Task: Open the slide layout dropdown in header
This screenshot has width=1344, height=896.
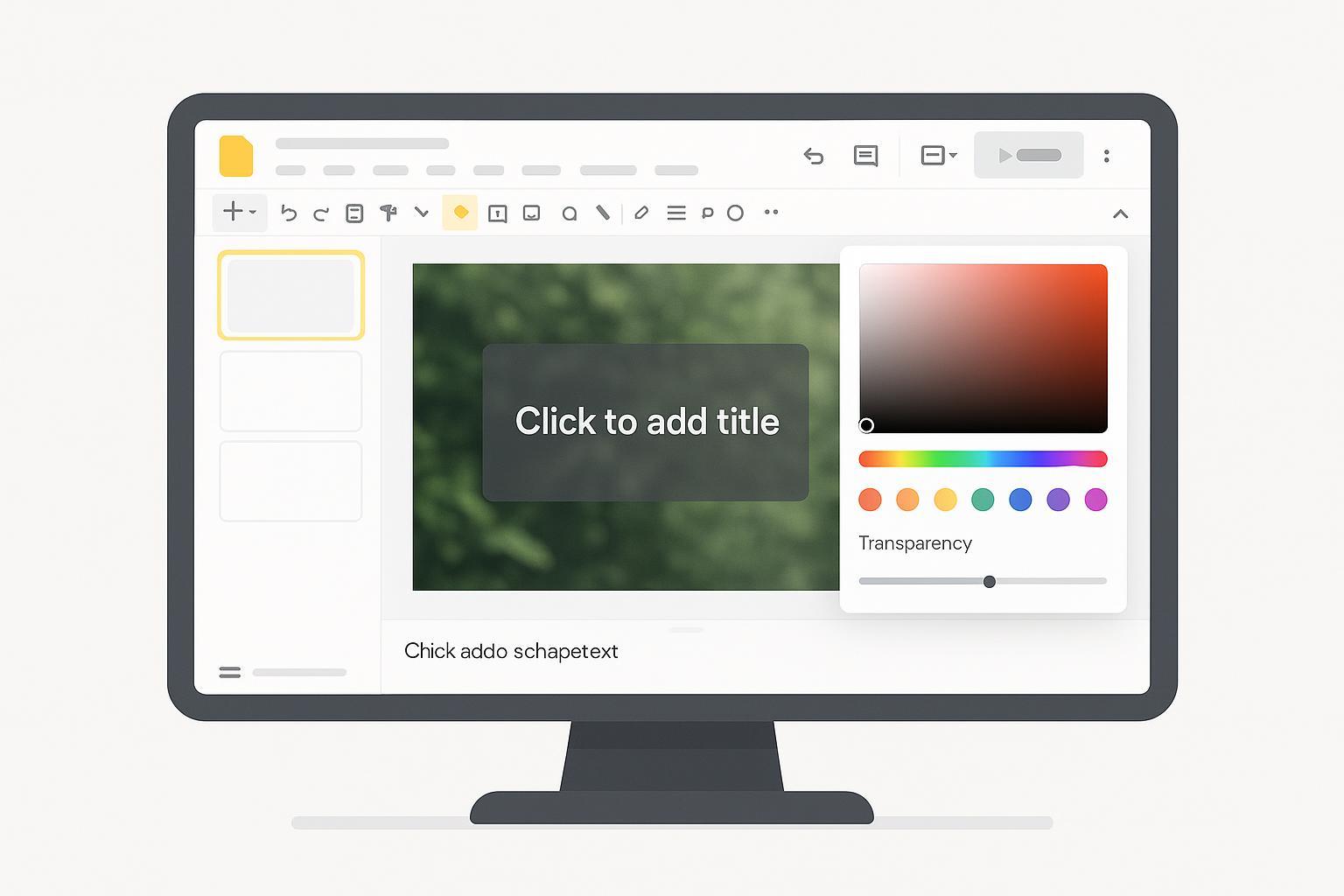Action: click(x=938, y=156)
